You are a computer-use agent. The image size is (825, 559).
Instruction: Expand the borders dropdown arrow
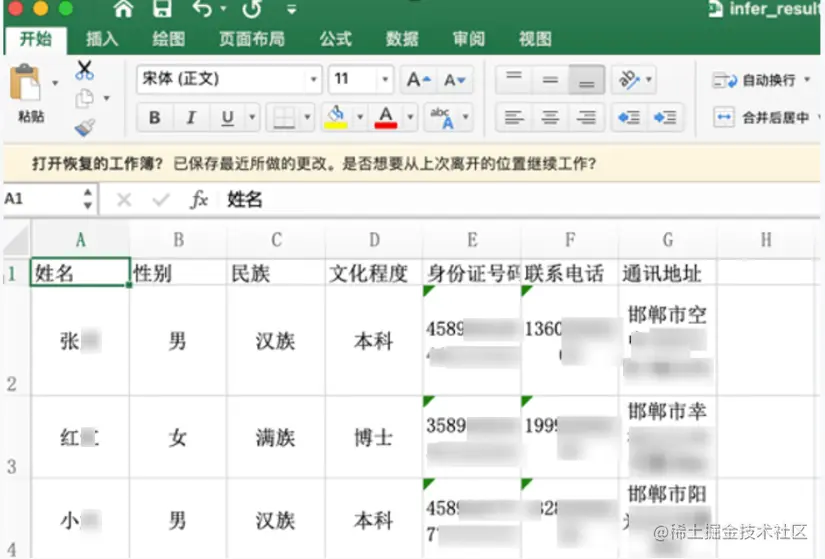[x=307, y=117]
